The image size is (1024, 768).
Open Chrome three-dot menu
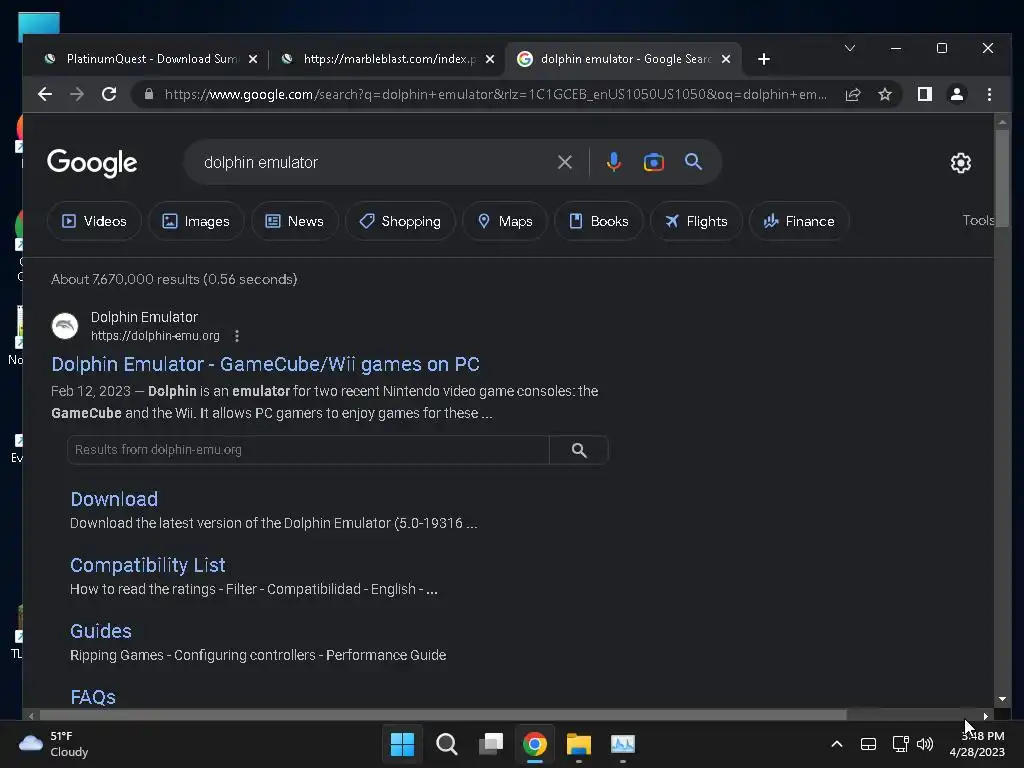pos(989,94)
